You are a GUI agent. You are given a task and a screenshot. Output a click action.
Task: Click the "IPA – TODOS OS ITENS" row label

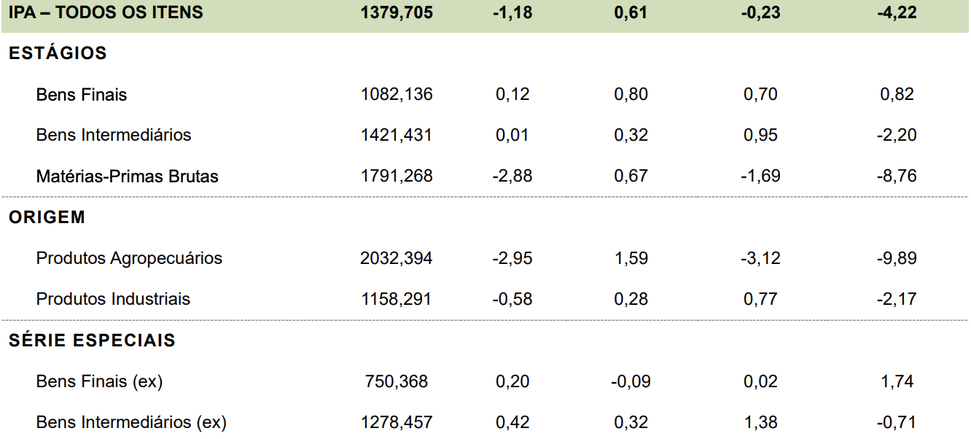coord(105,13)
